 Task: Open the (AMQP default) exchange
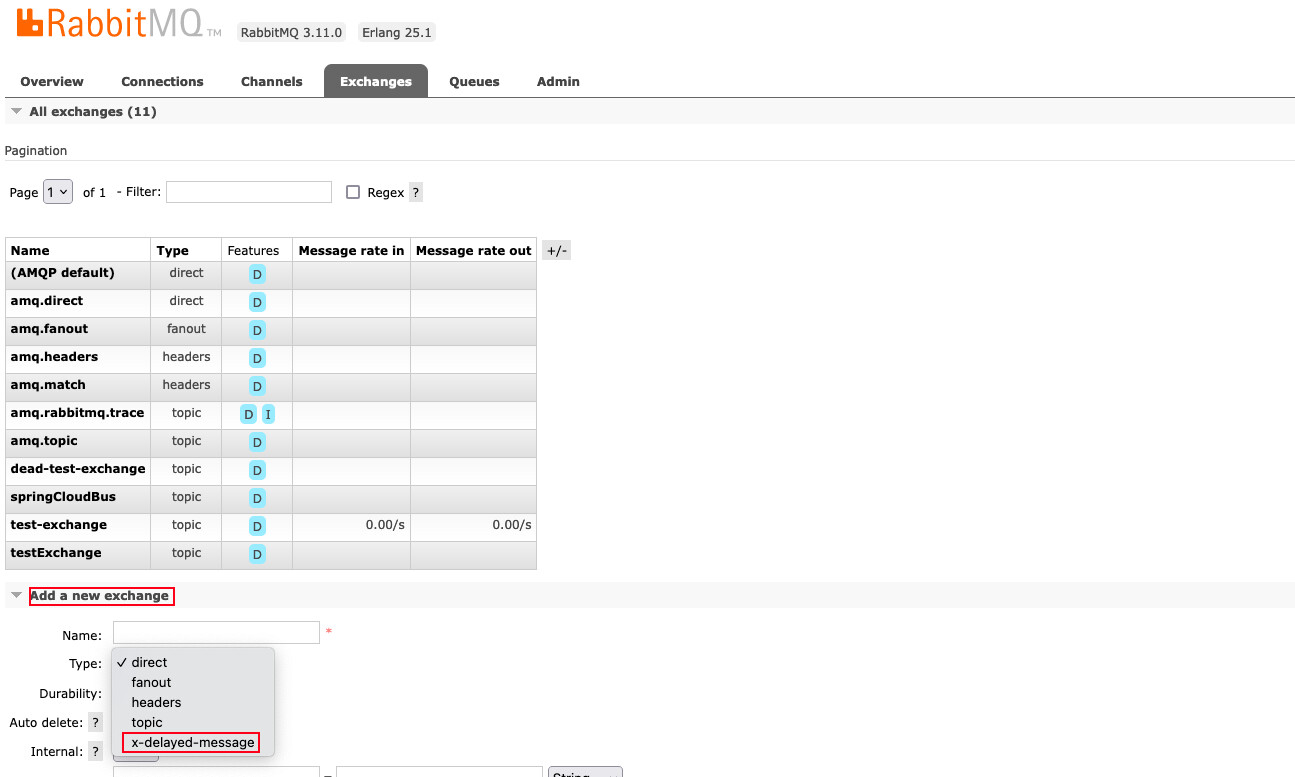click(63, 273)
